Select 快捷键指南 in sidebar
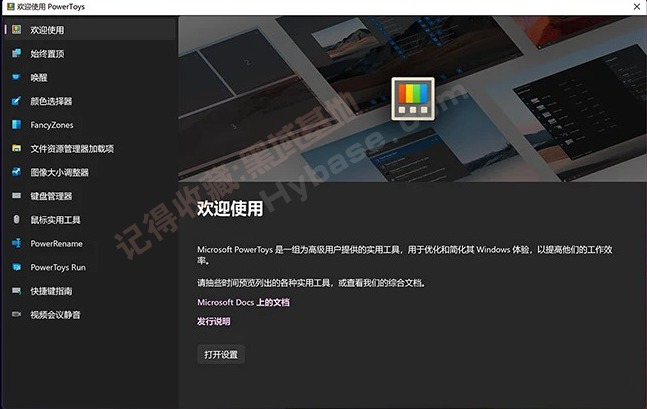 (x=90, y=291)
